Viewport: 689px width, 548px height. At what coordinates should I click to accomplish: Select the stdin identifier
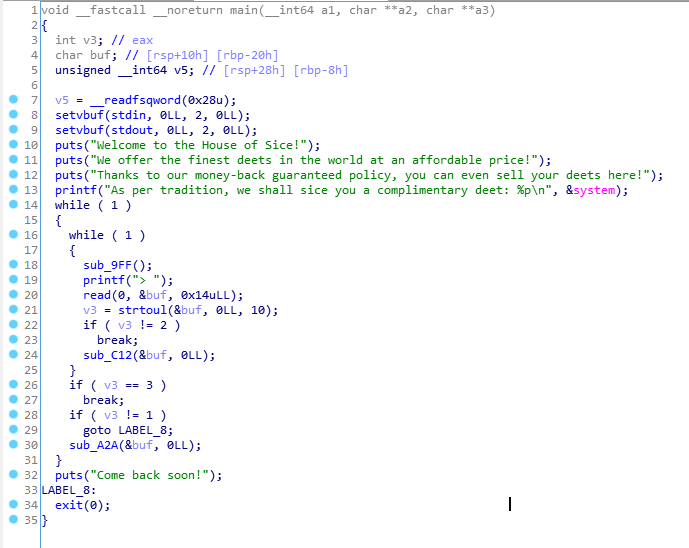click(128, 115)
